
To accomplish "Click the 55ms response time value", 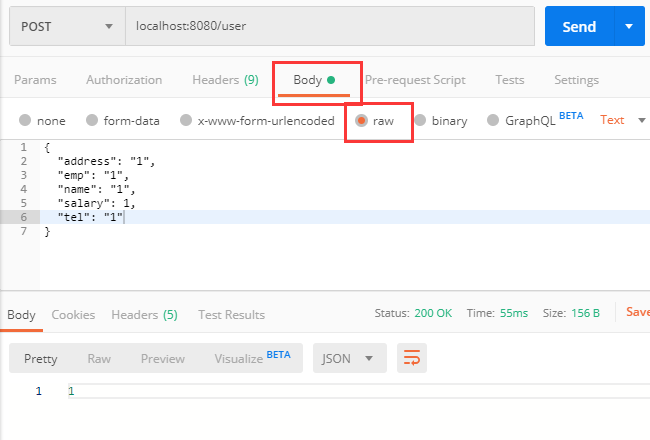I will (x=514, y=313).
